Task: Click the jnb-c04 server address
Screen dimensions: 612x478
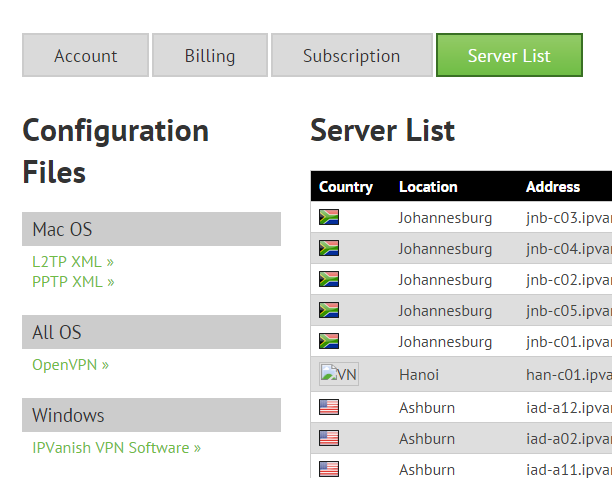Action: coord(569,249)
